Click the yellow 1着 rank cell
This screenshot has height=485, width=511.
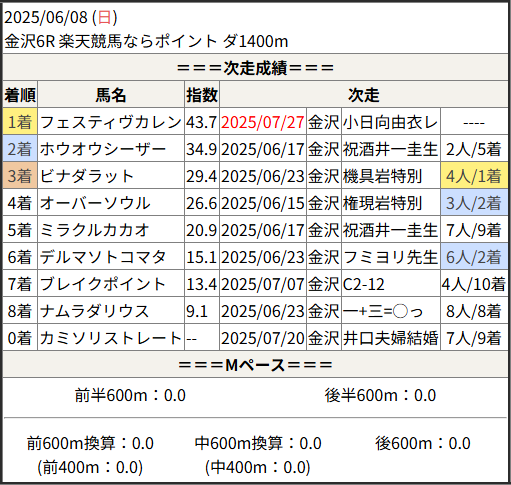[20, 122]
